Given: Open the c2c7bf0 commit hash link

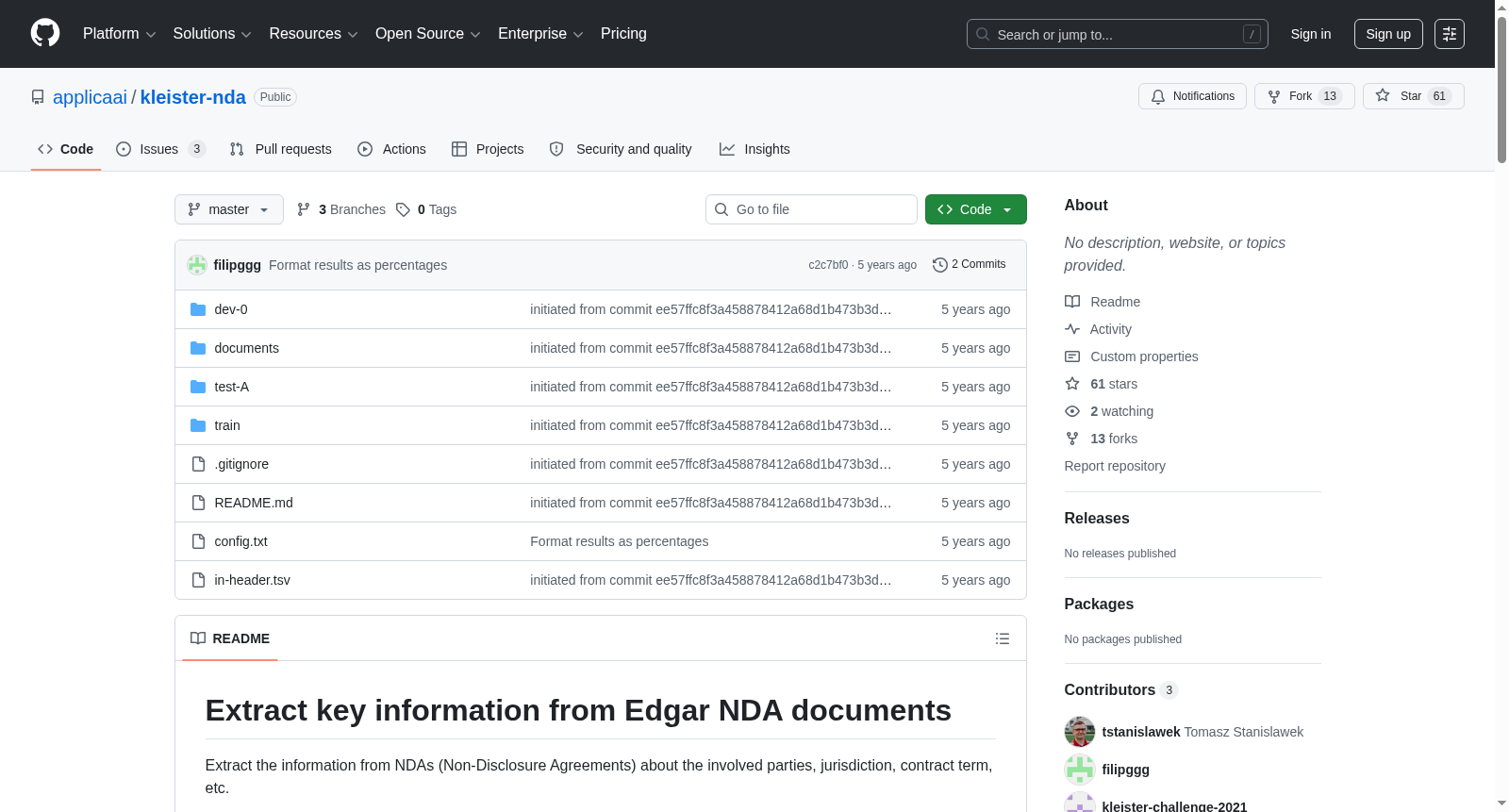Looking at the screenshot, I should [828, 265].
